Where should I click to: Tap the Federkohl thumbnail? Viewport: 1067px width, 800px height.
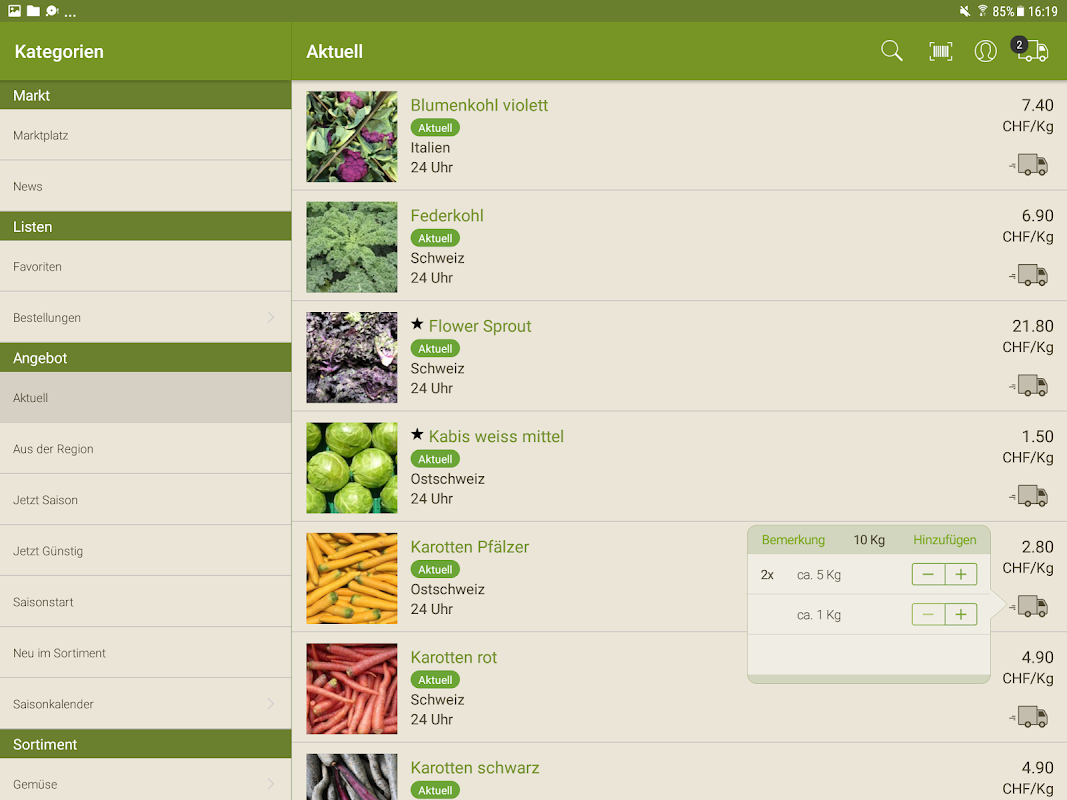coord(352,247)
